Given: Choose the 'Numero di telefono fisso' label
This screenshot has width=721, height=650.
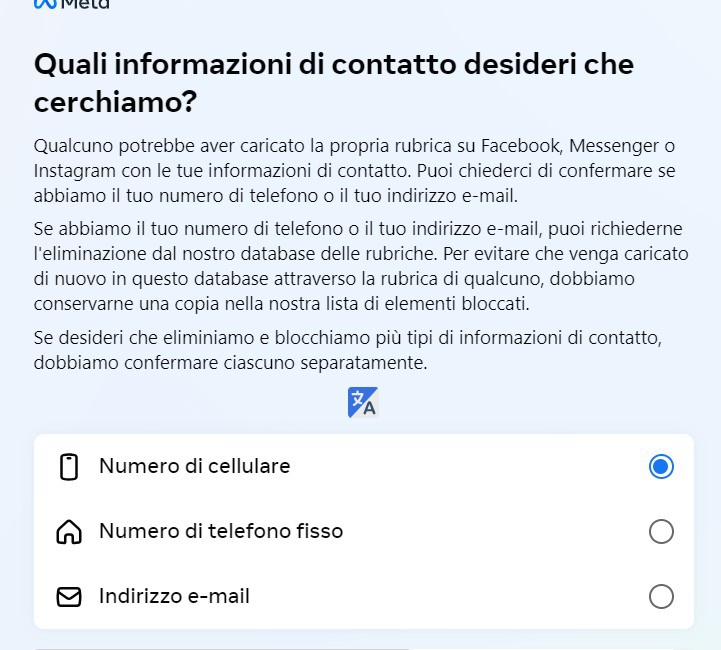Looking at the screenshot, I should [221, 531].
